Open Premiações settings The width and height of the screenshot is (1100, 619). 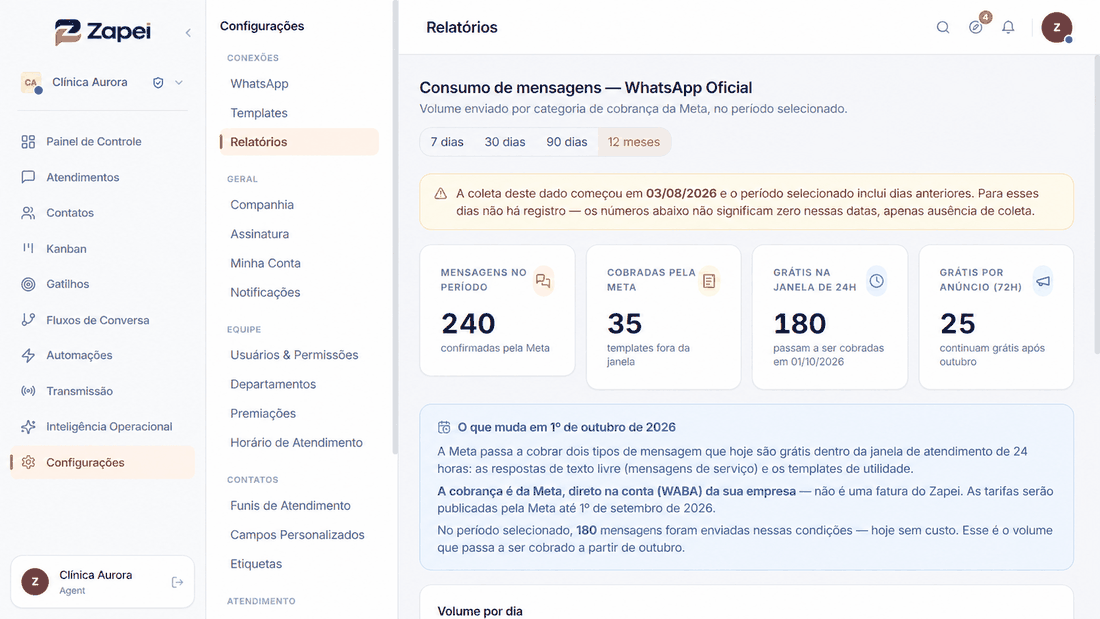[x=263, y=413]
